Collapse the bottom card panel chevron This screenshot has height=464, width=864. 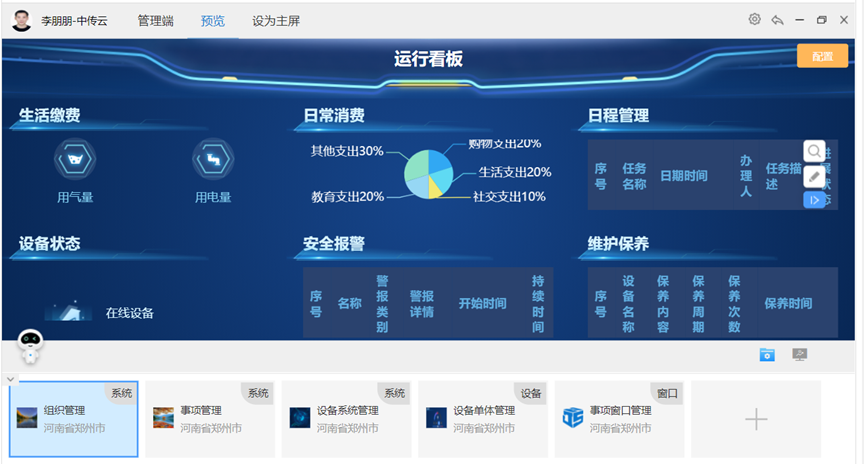[10, 379]
